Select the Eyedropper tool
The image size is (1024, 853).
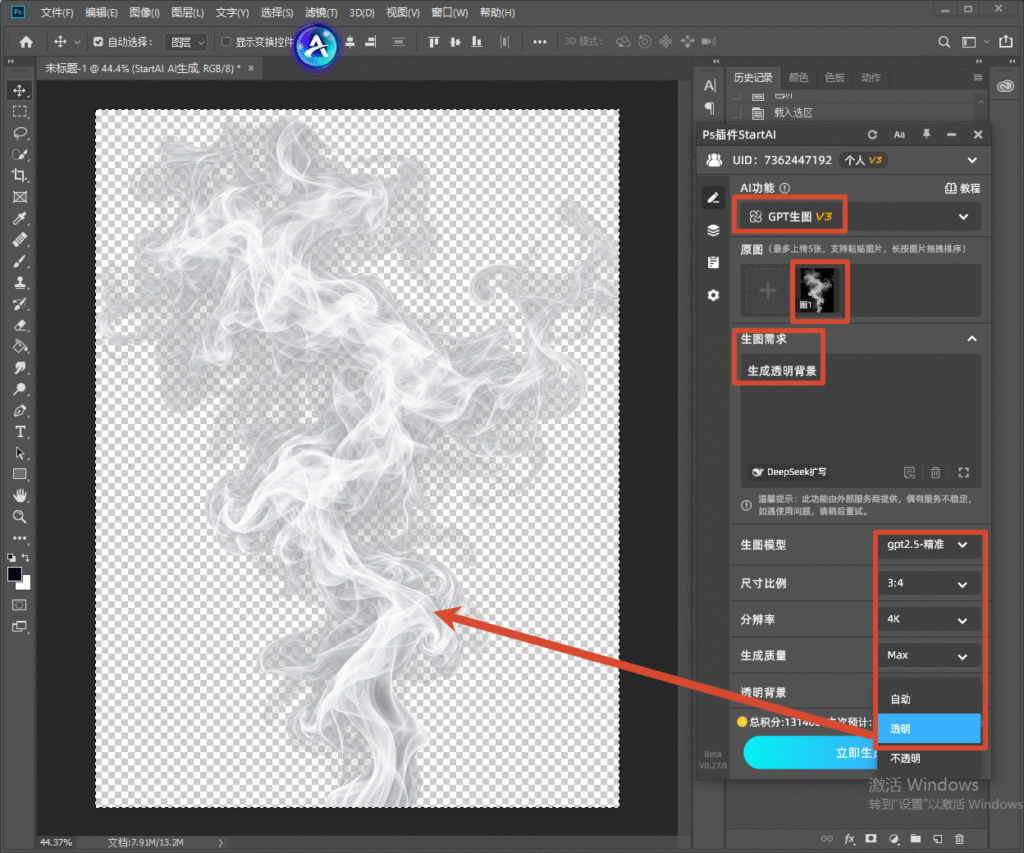tap(20, 219)
